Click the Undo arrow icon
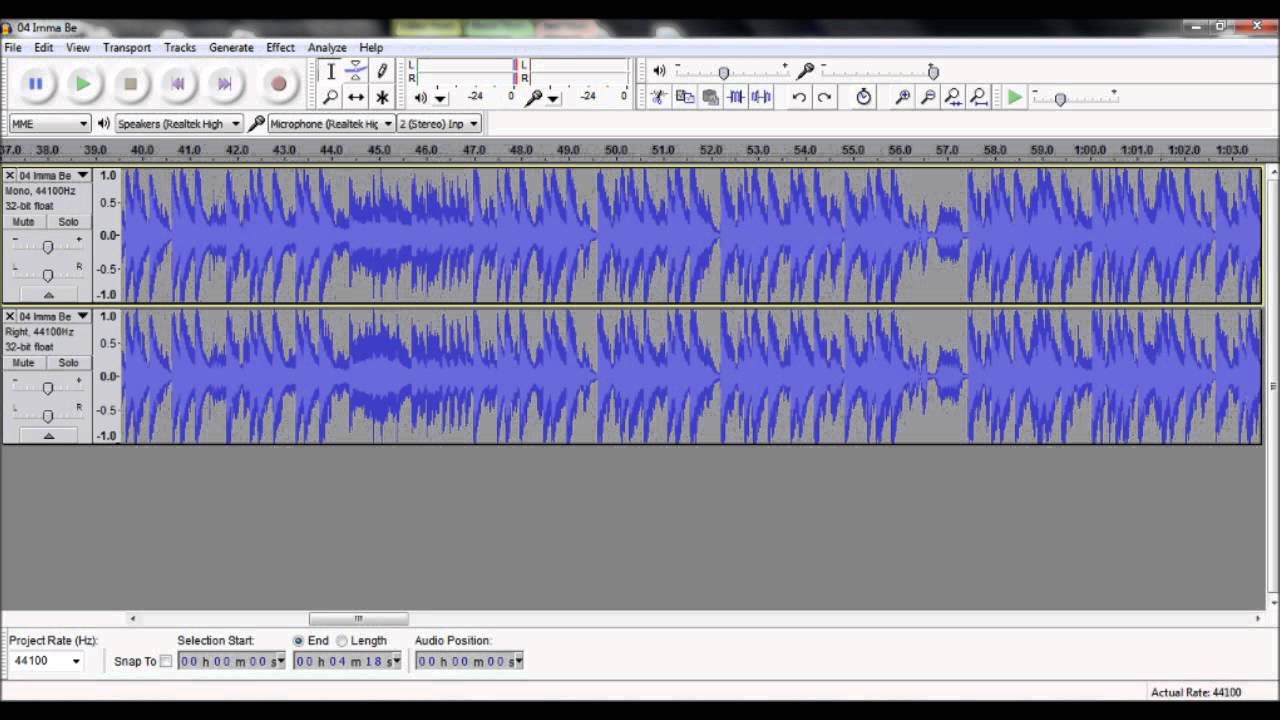This screenshot has height=720, width=1280. pos(799,97)
